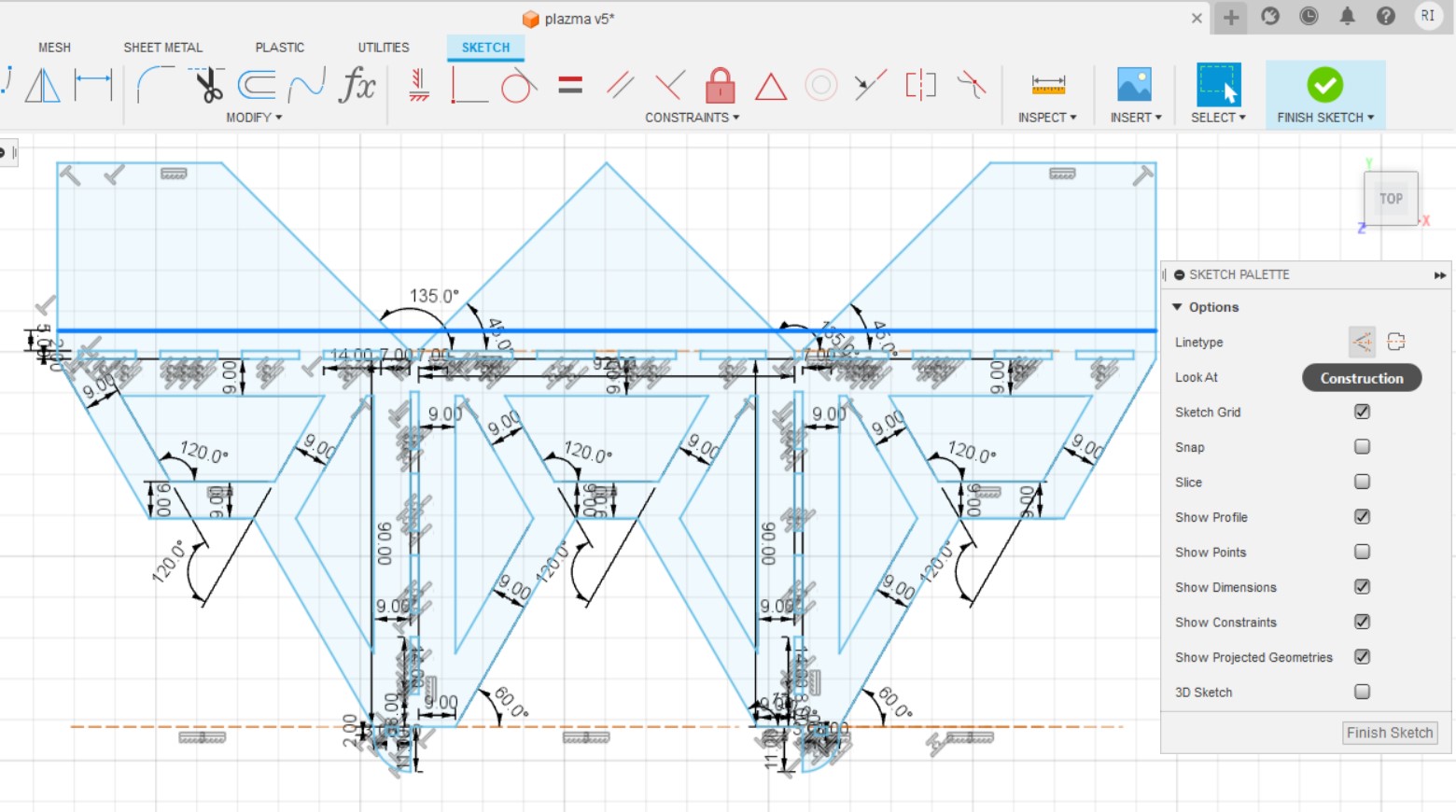The width and height of the screenshot is (1456, 812).
Task: Enable the Slice checkbox
Action: tap(1362, 482)
